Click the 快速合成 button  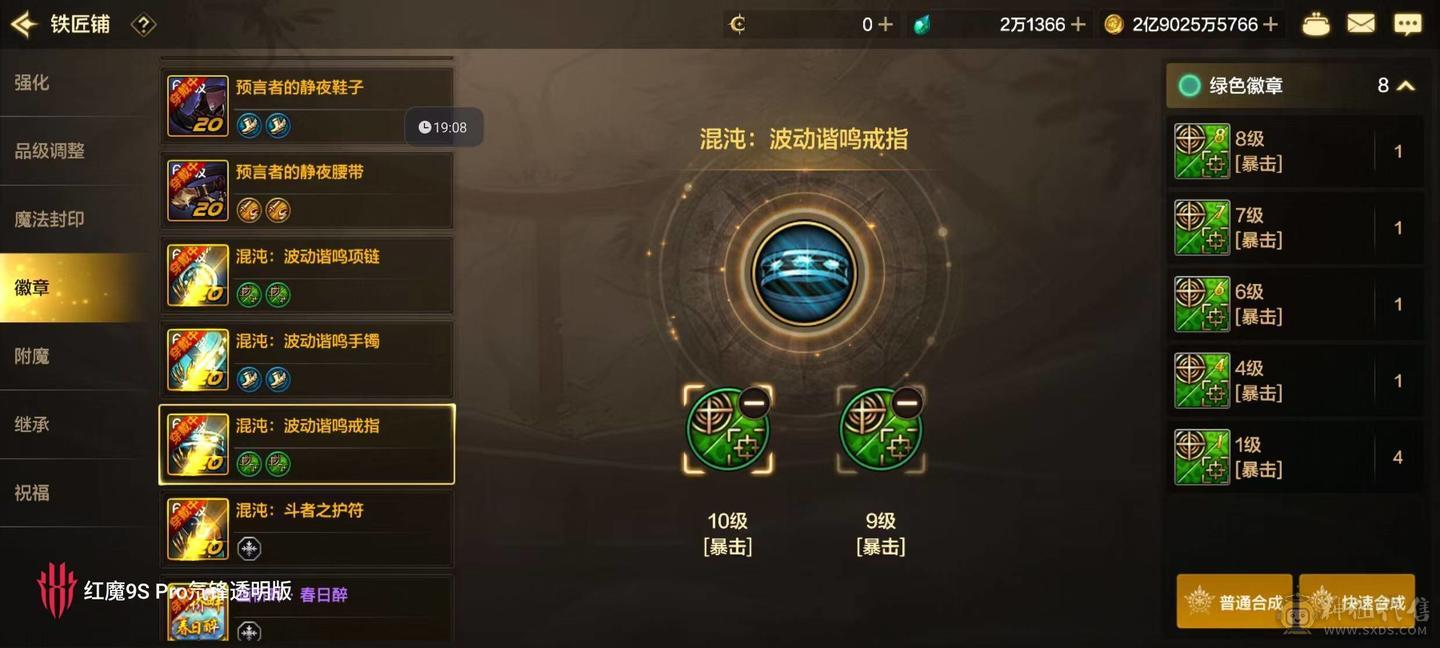click(1357, 602)
